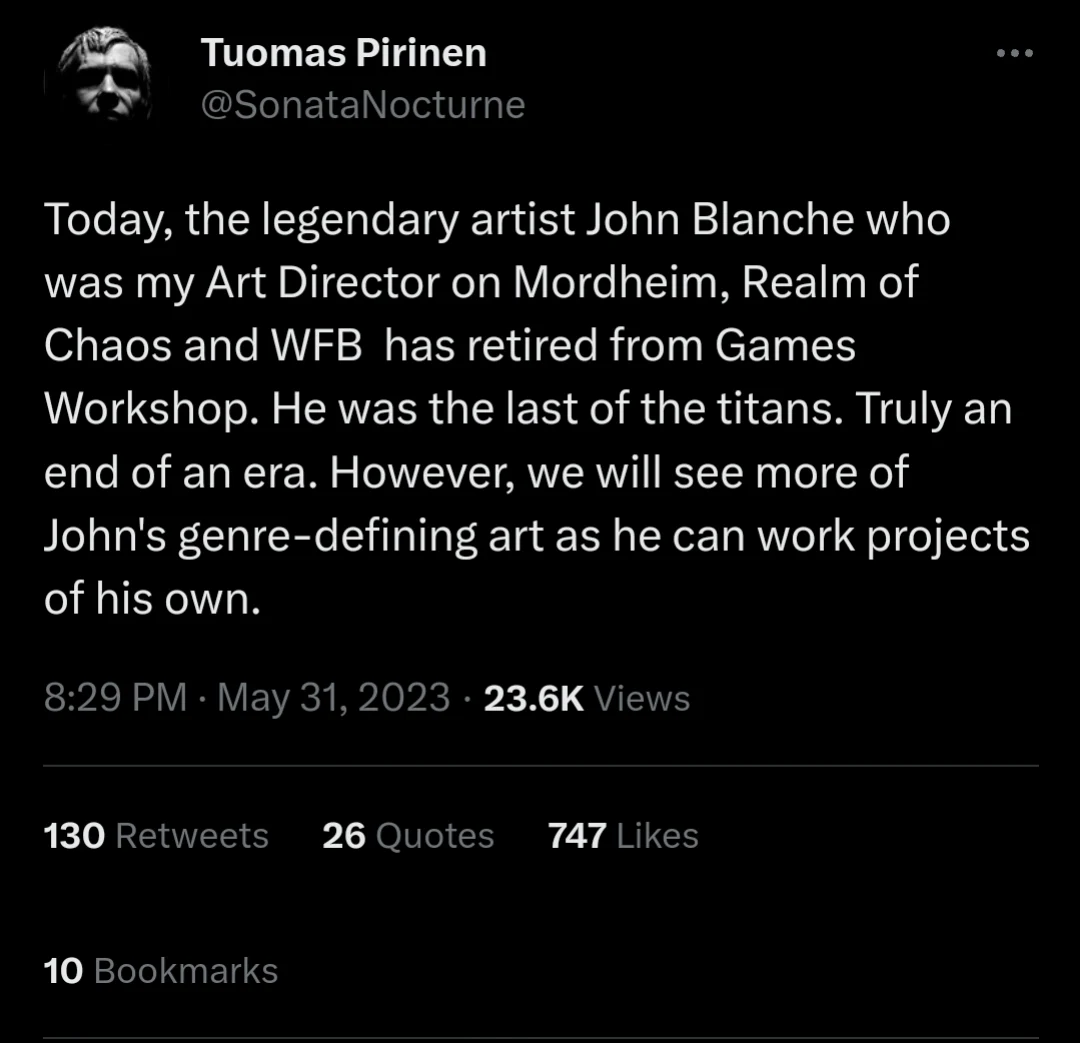Click the Likes label
This screenshot has width=1080, height=1043.
[x=656, y=835]
